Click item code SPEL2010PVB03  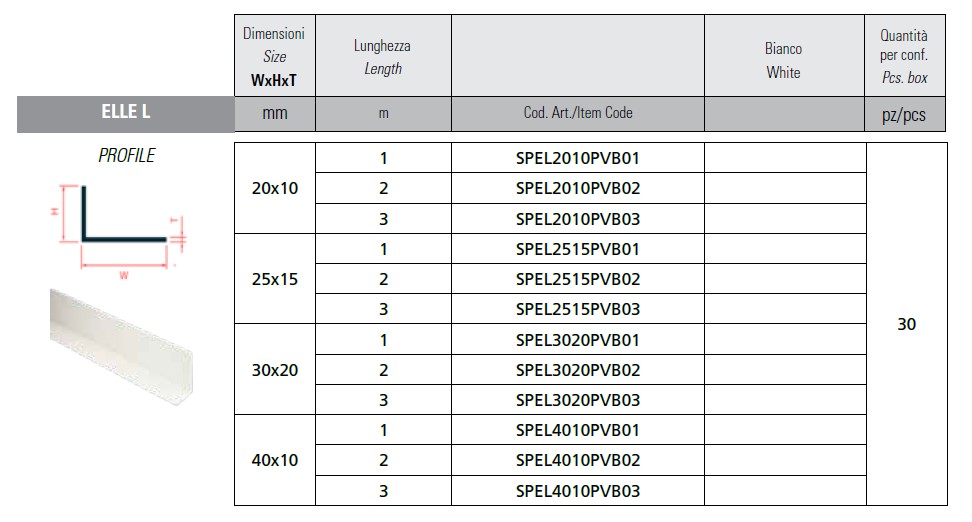[578, 219]
